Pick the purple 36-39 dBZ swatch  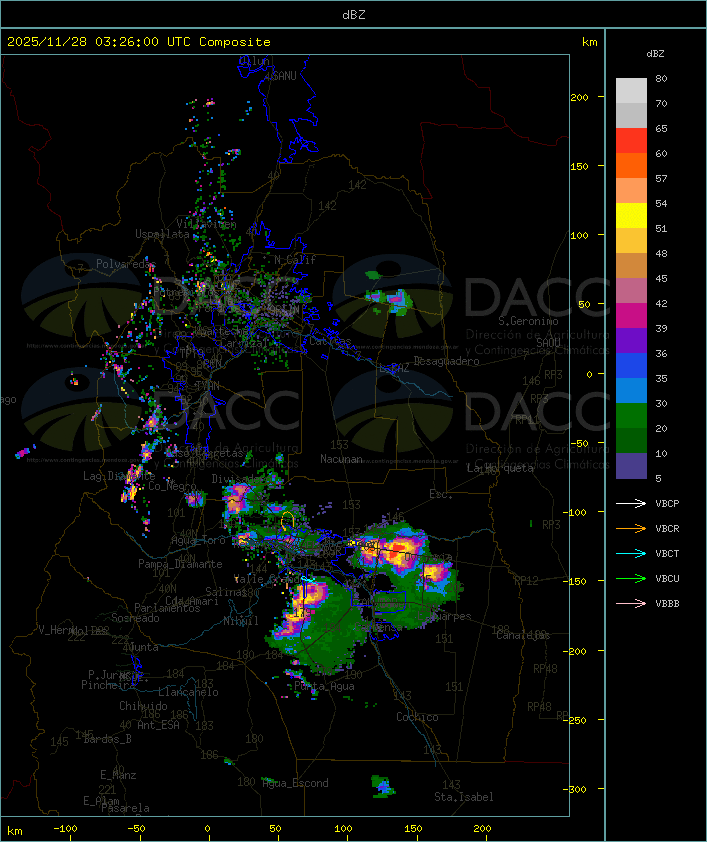click(631, 340)
